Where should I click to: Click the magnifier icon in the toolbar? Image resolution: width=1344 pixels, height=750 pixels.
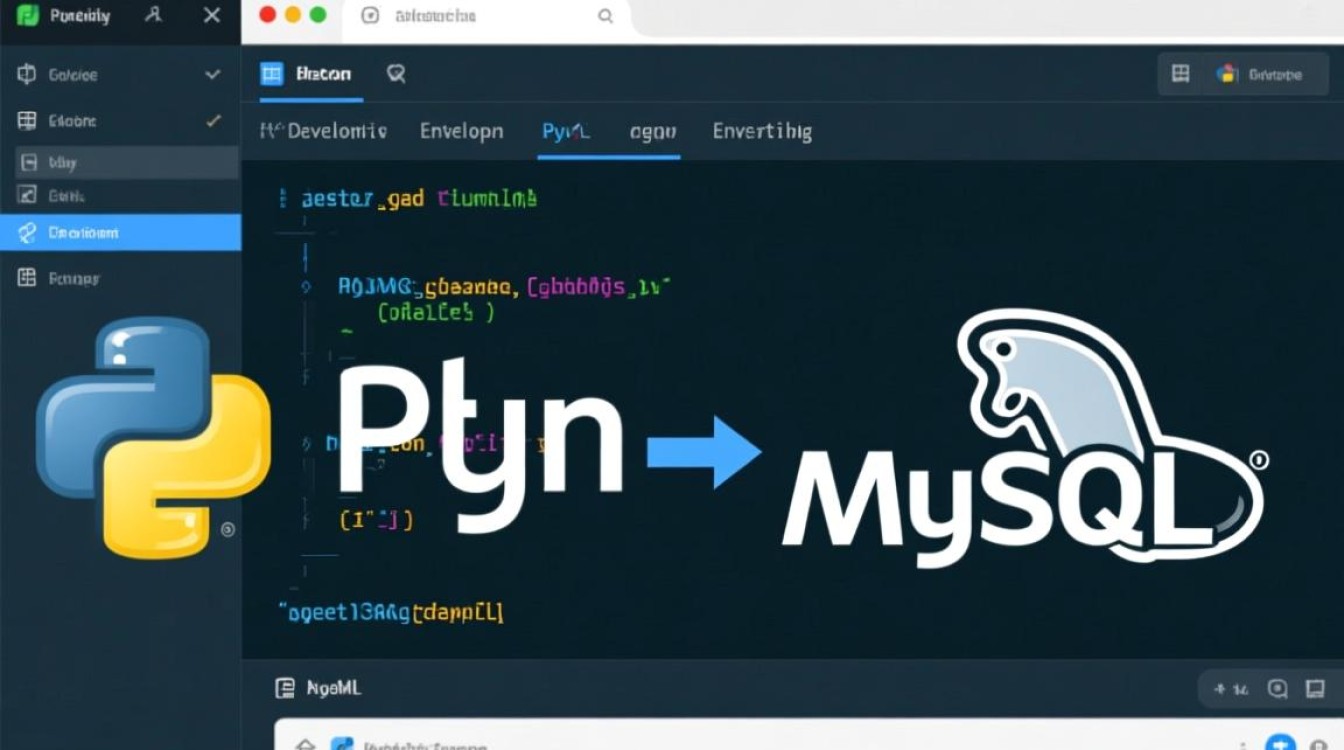pos(395,73)
